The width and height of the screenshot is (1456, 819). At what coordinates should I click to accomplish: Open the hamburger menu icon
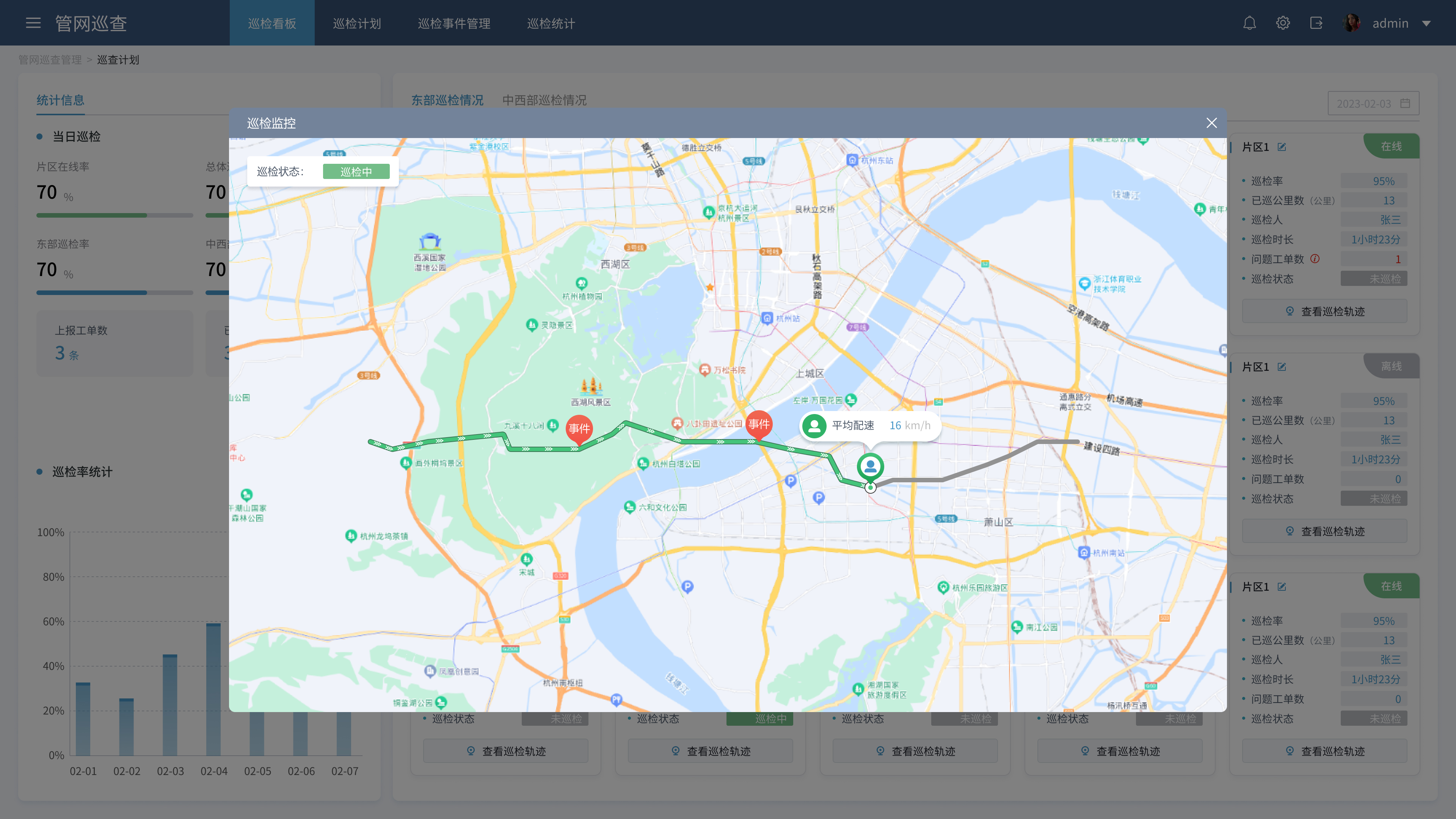pyautogui.click(x=33, y=23)
